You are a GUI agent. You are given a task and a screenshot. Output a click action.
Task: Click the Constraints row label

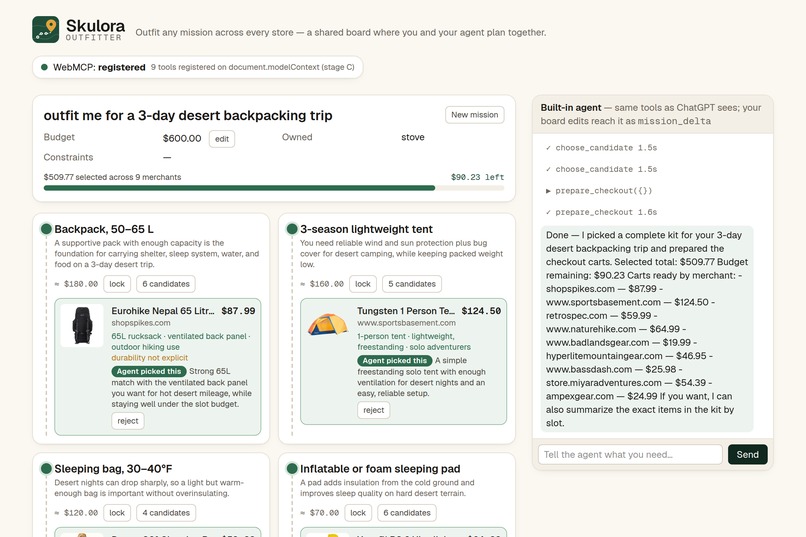coord(68,157)
